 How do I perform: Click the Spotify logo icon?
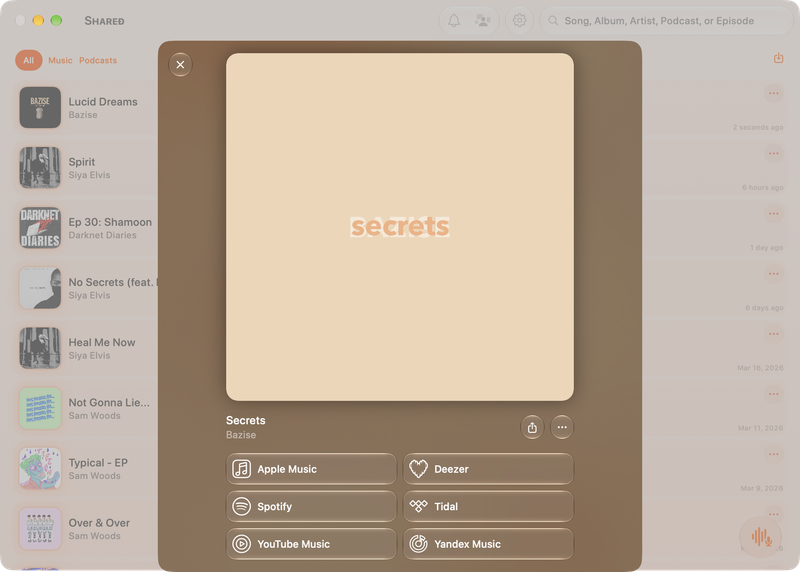tap(242, 507)
